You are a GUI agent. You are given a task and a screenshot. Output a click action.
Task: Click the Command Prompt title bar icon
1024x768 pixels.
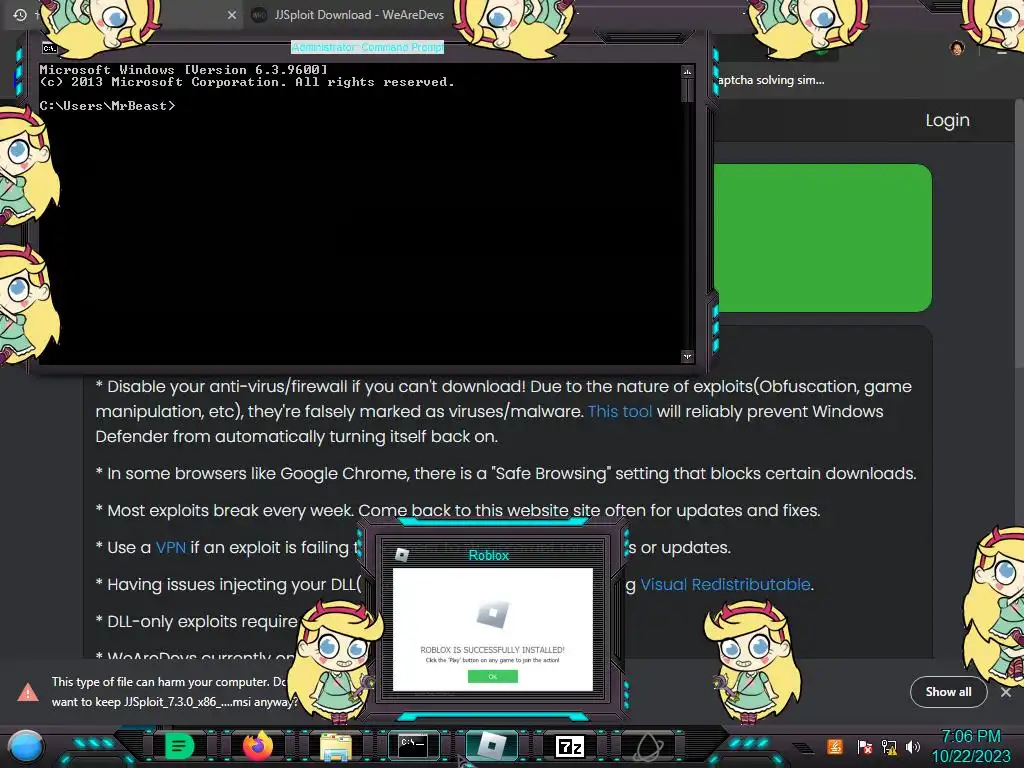(50, 48)
